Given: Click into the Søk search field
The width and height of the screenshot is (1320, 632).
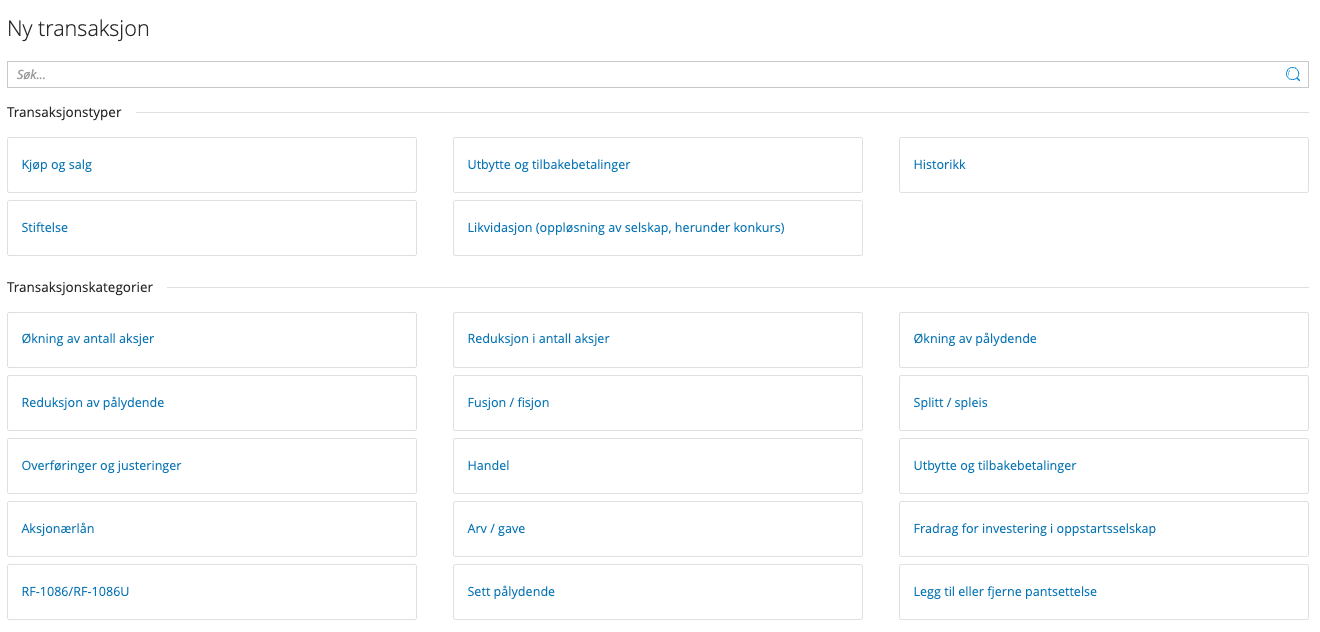Looking at the screenshot, I should (x=640, y=74).
